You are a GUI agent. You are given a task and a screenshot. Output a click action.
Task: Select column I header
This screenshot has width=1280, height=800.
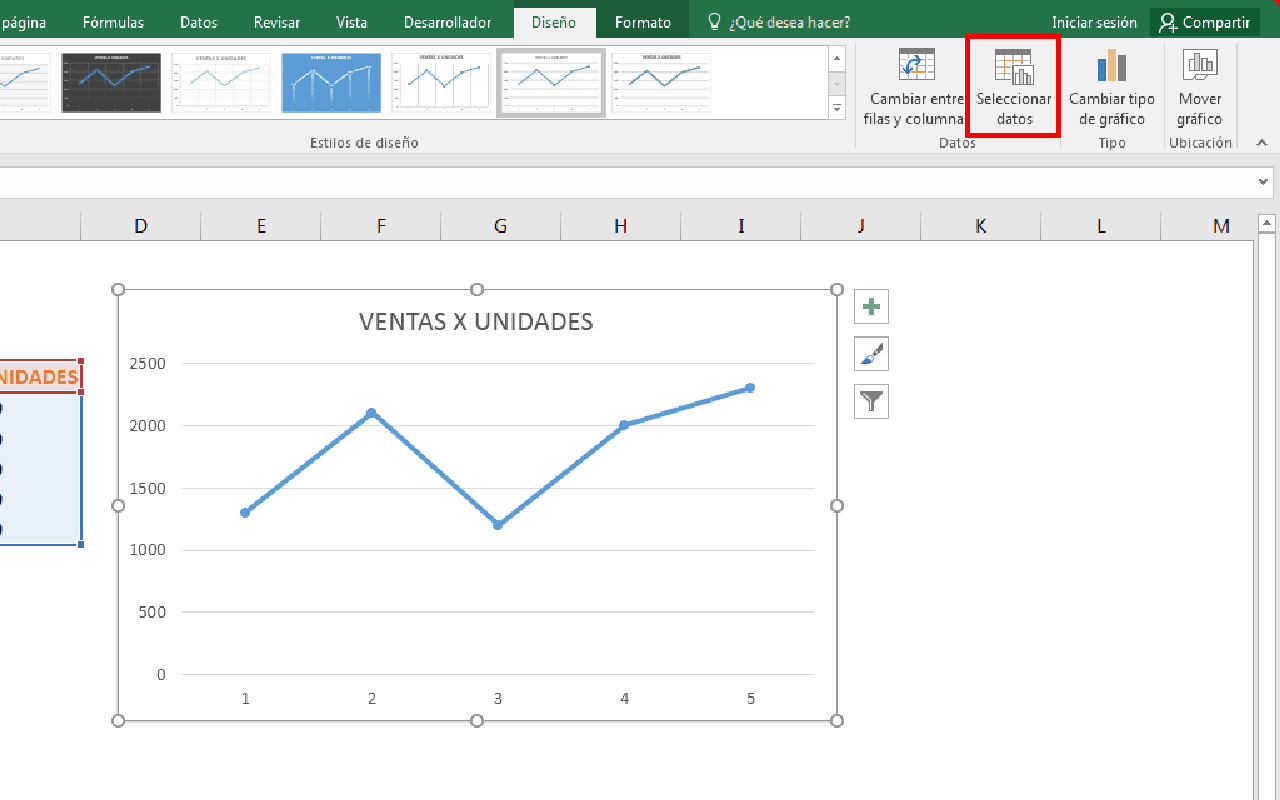(741, 227)
